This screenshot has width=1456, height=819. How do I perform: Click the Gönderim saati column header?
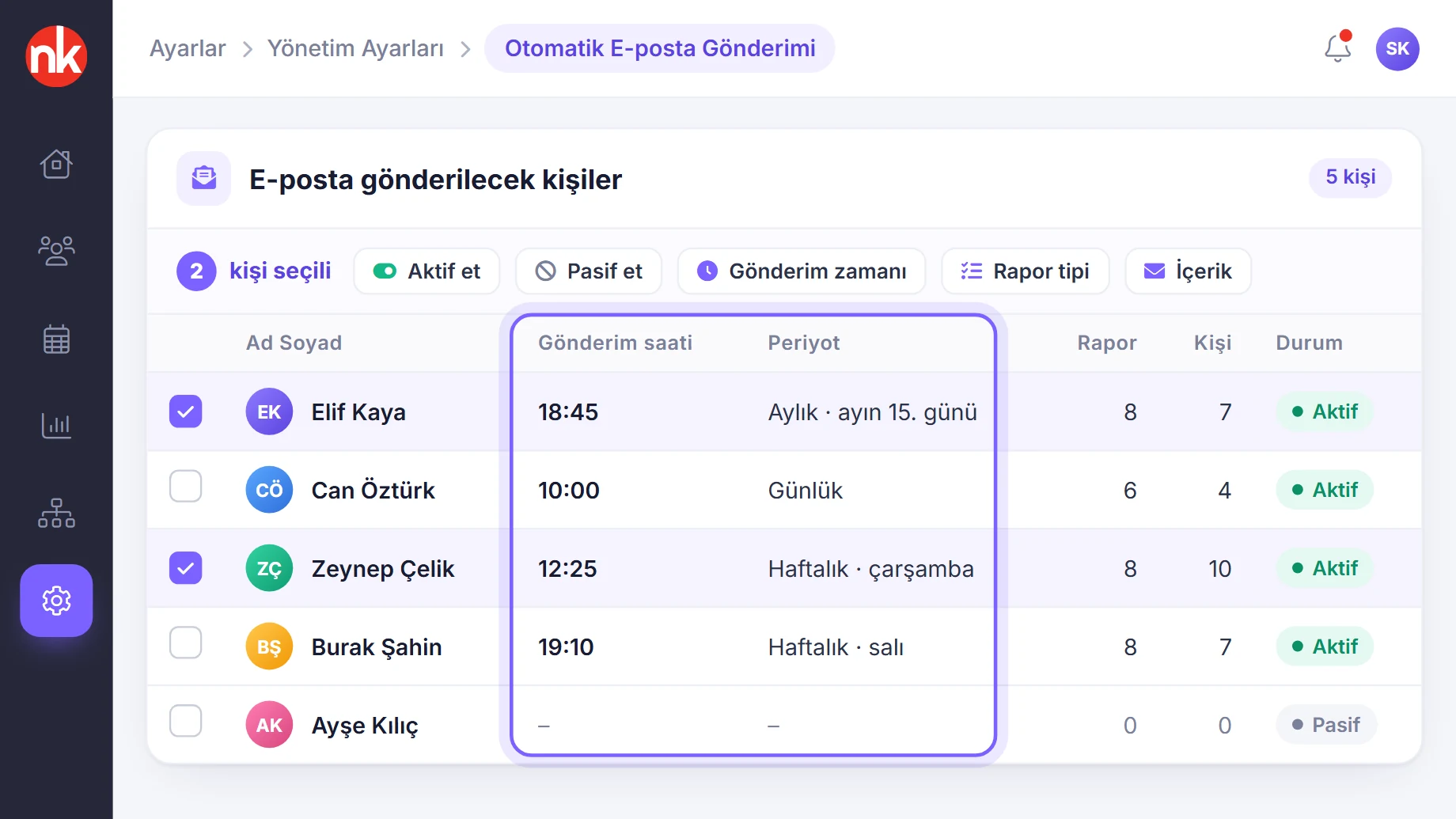pos(615,343)
